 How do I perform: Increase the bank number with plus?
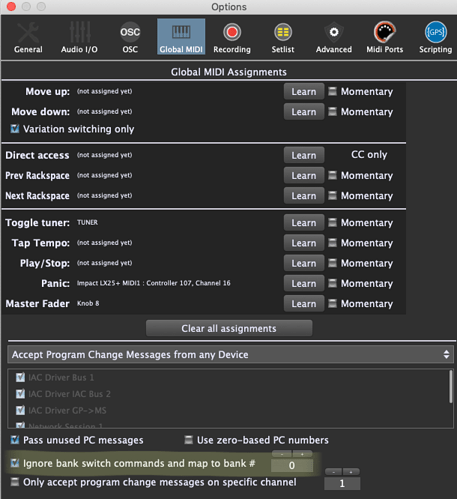click(302, 454)
